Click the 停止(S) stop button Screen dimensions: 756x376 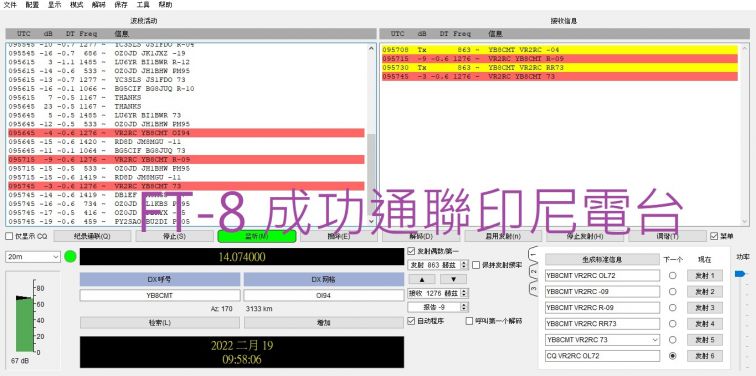pyautogui.click(x=175, y=236)
